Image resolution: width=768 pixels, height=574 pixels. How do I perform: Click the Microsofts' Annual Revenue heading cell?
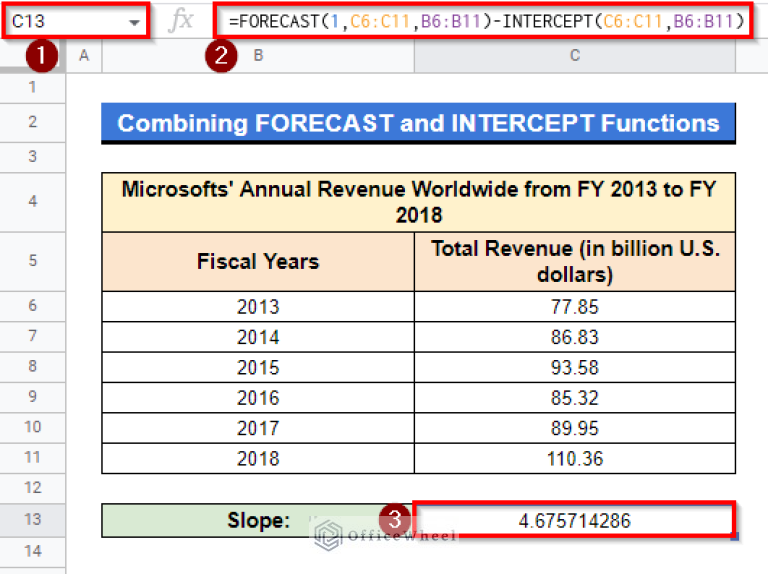(x=418, y=202)
